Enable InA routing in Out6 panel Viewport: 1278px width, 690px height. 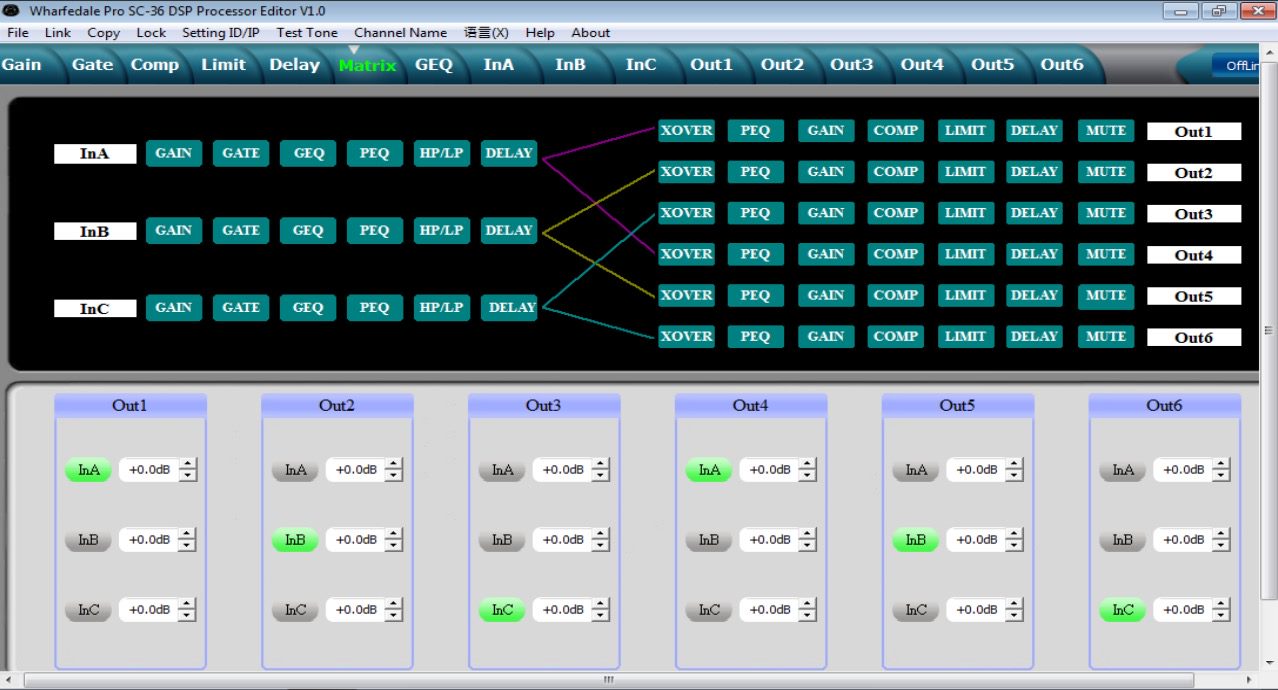point(1122,470)
